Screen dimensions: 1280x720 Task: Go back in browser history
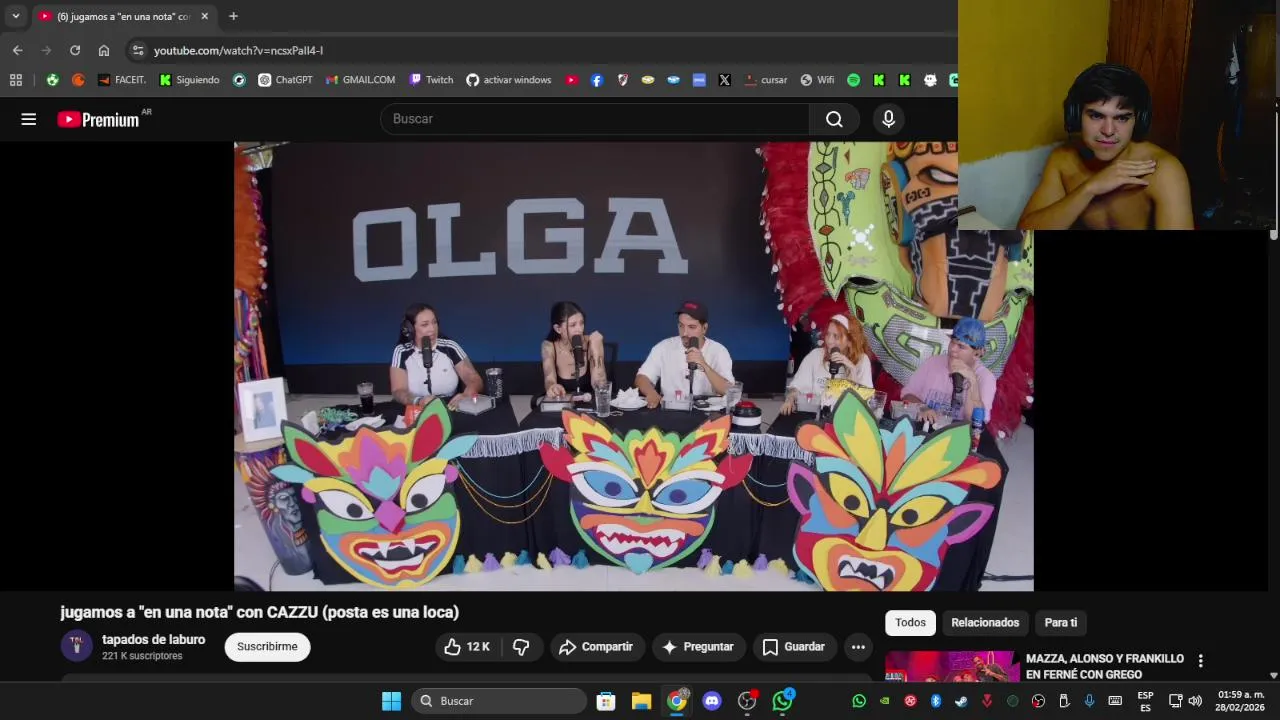[17, 50]
